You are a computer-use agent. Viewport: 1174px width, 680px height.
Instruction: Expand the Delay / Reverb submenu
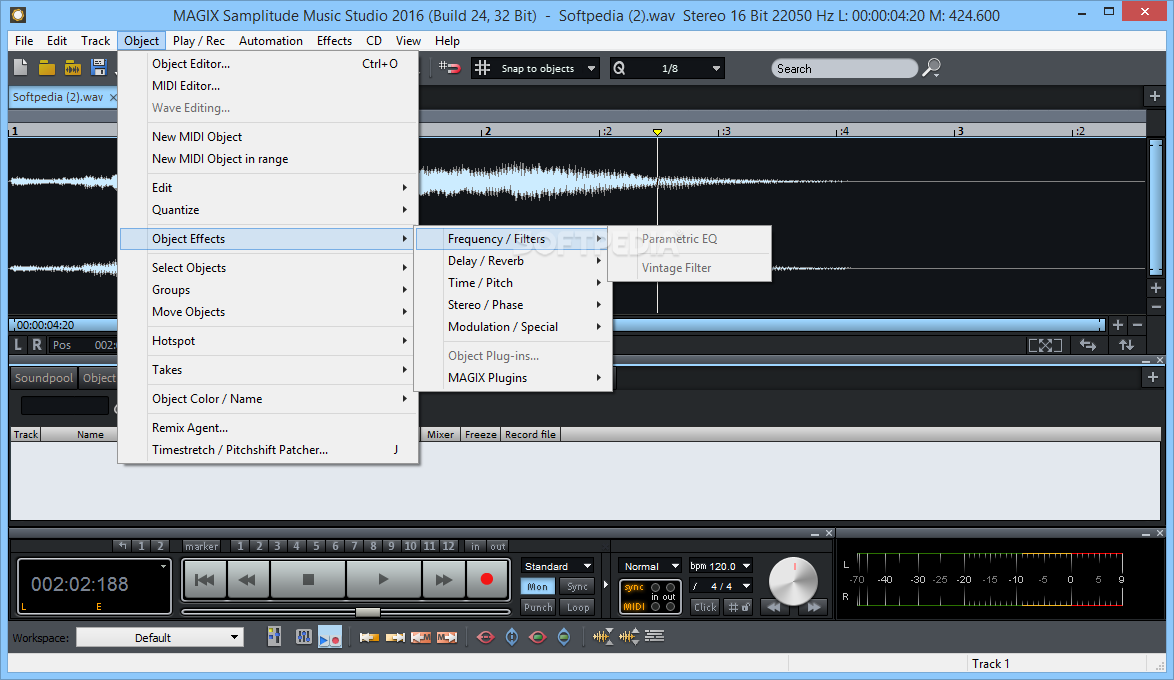(514, 261)
